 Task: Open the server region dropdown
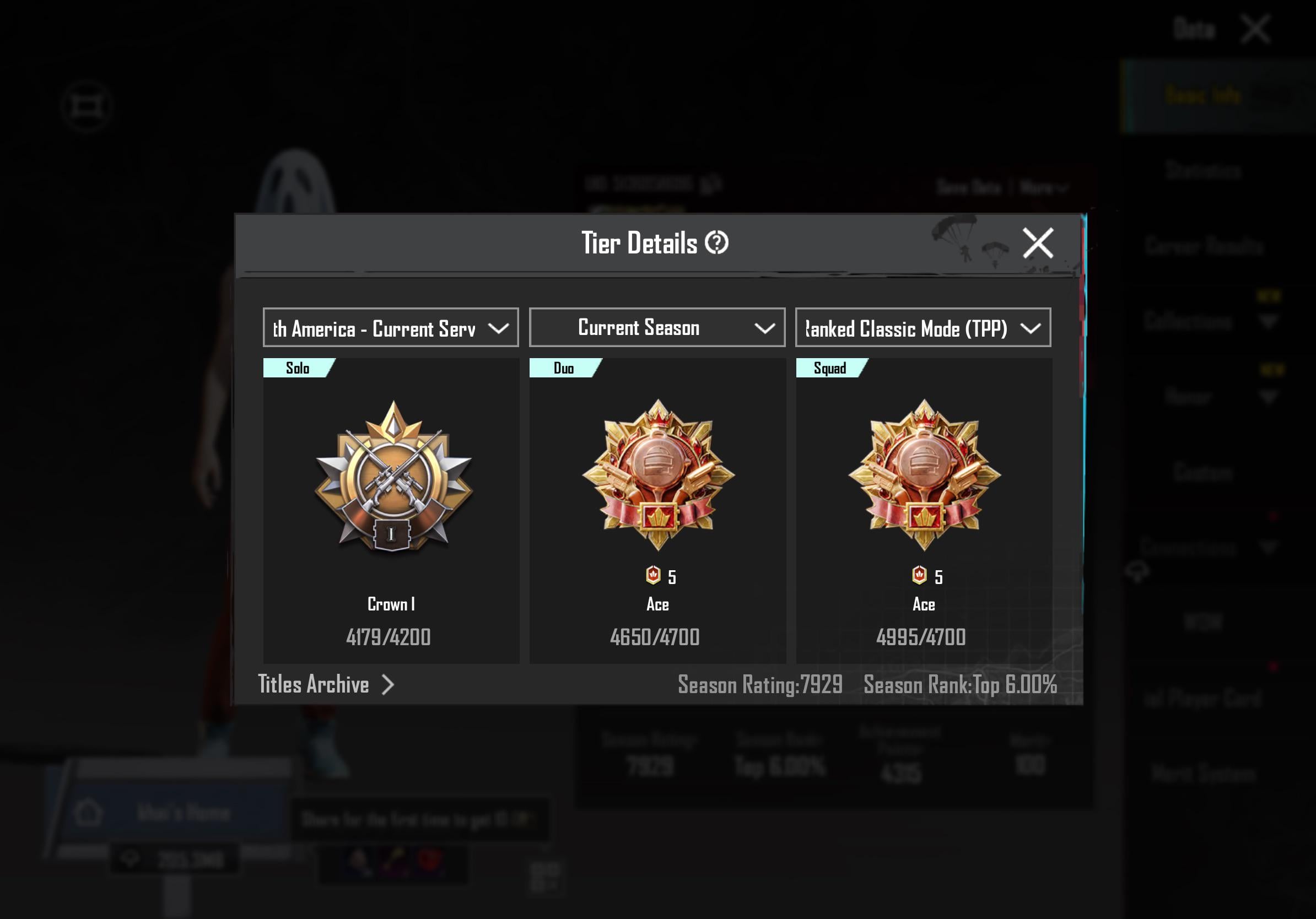click(390, 327)
